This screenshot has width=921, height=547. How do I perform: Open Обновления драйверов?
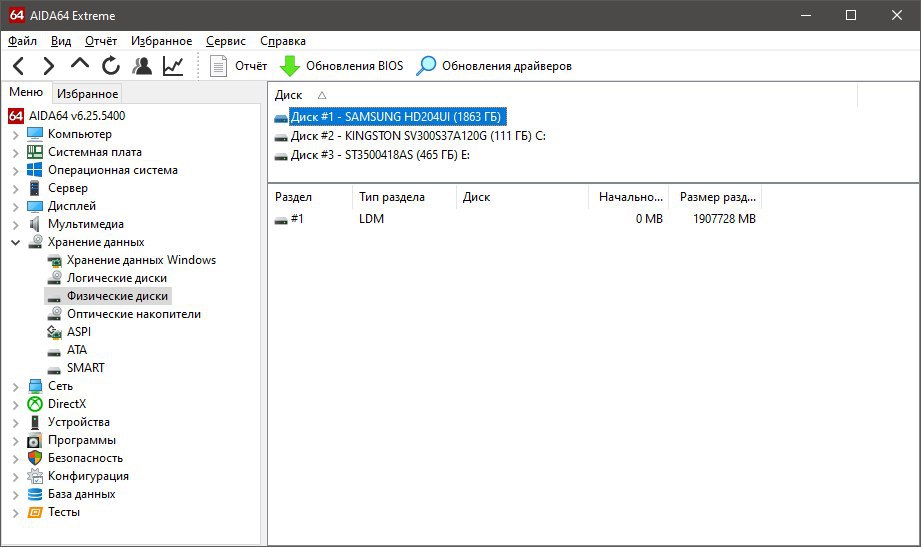[494, 66]
